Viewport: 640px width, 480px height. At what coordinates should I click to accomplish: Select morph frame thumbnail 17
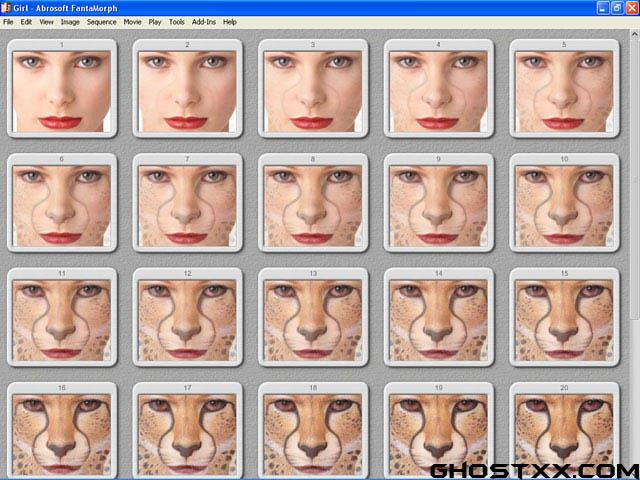point(188,429)
